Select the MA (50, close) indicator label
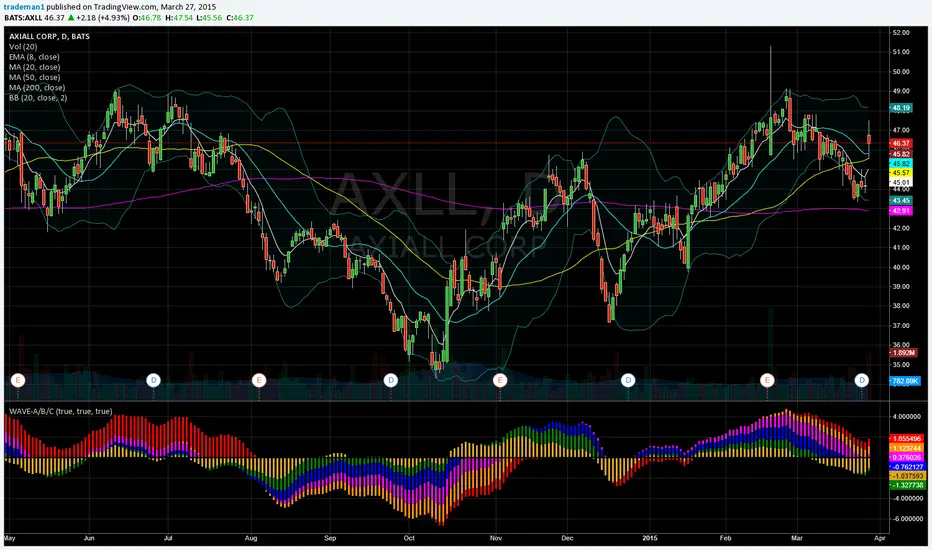932x550 pixels. click(34, 77)
